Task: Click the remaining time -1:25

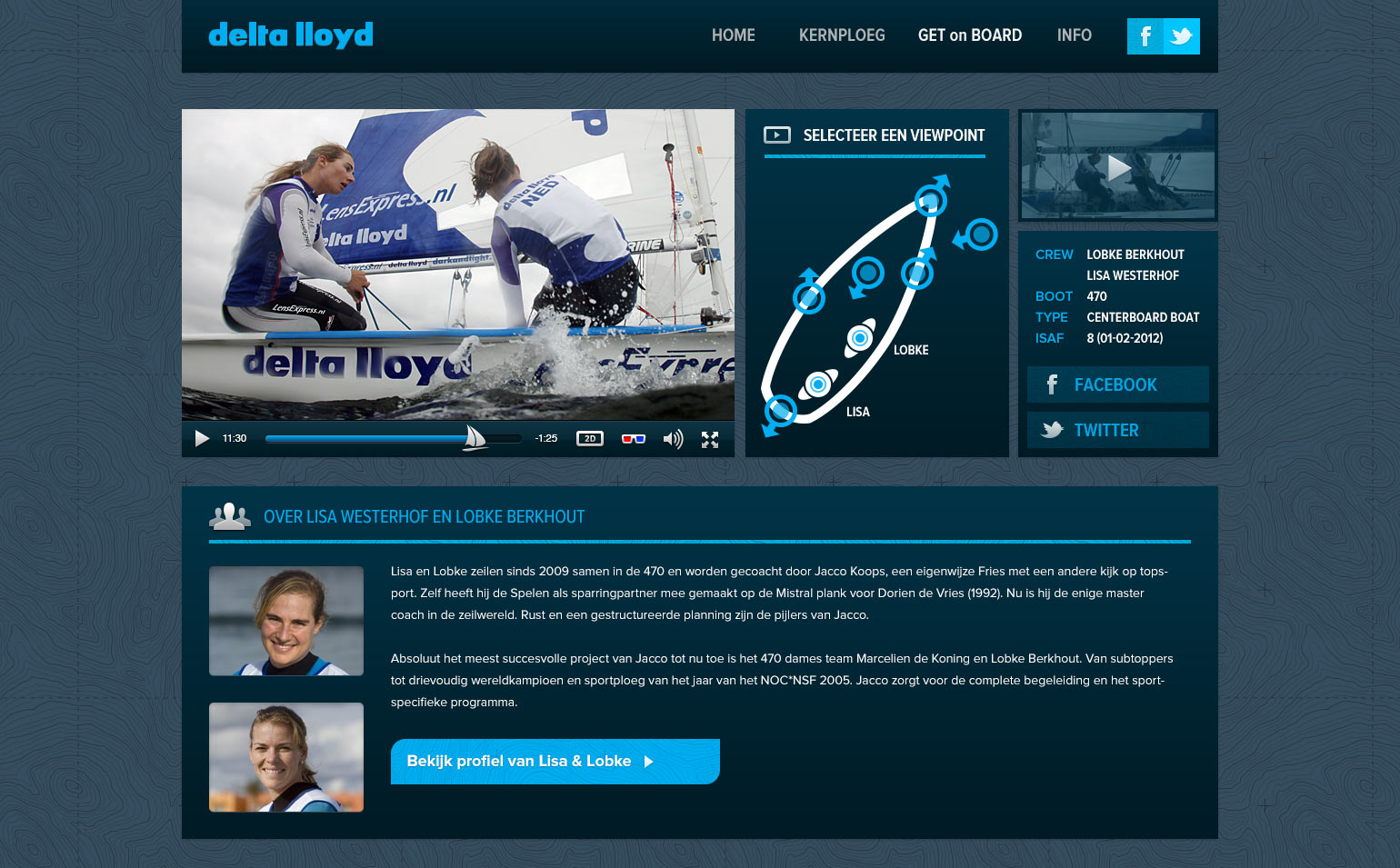Action: (x=546, y=438)
